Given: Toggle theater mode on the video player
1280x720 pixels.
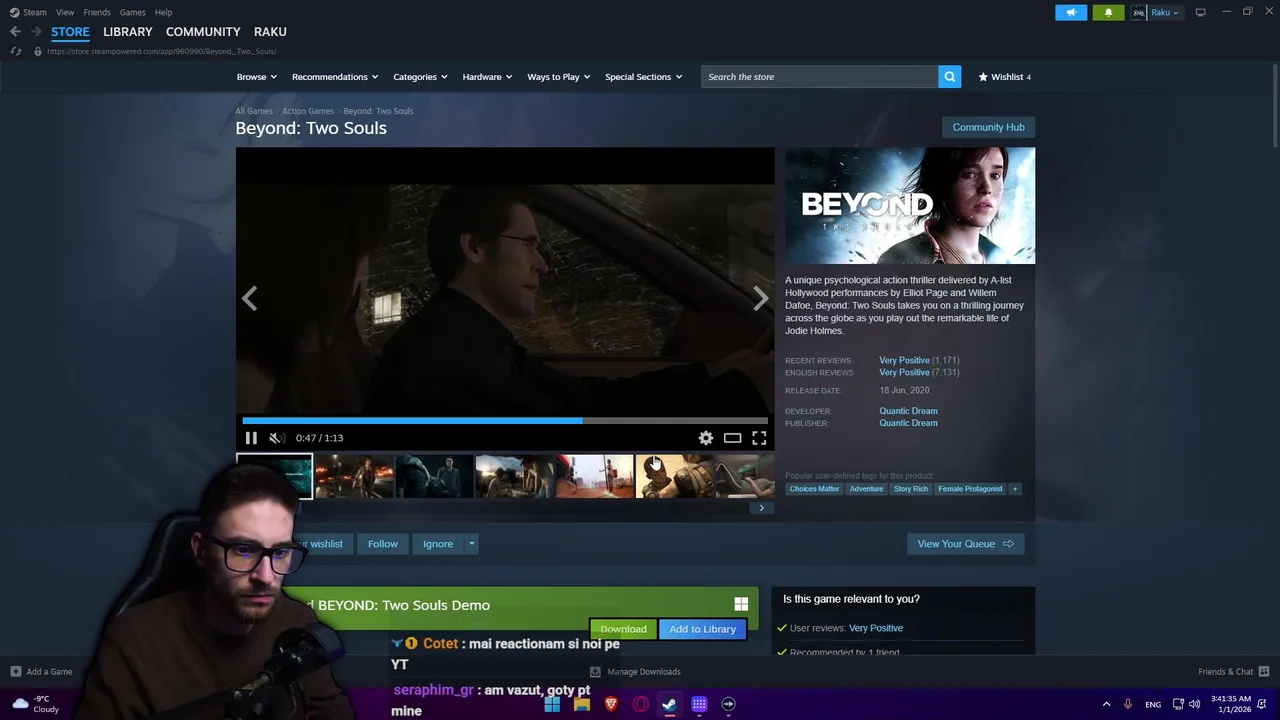Looking at the screenshot, I should point(733,438).
